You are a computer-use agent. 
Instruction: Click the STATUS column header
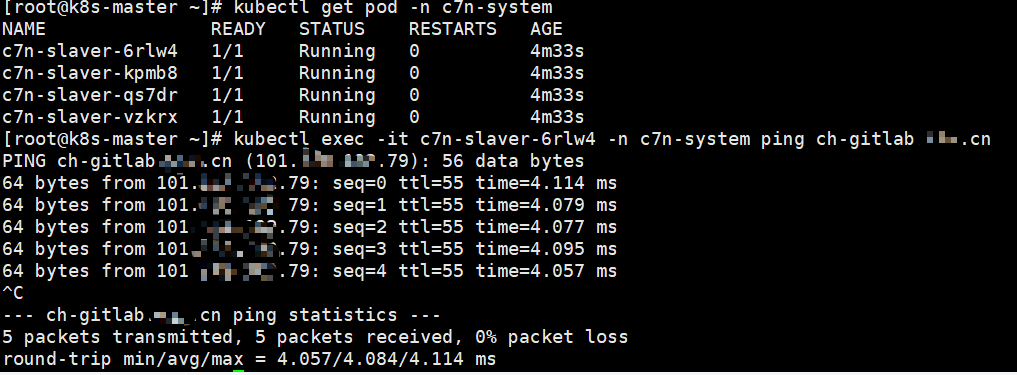click(331, 29)
